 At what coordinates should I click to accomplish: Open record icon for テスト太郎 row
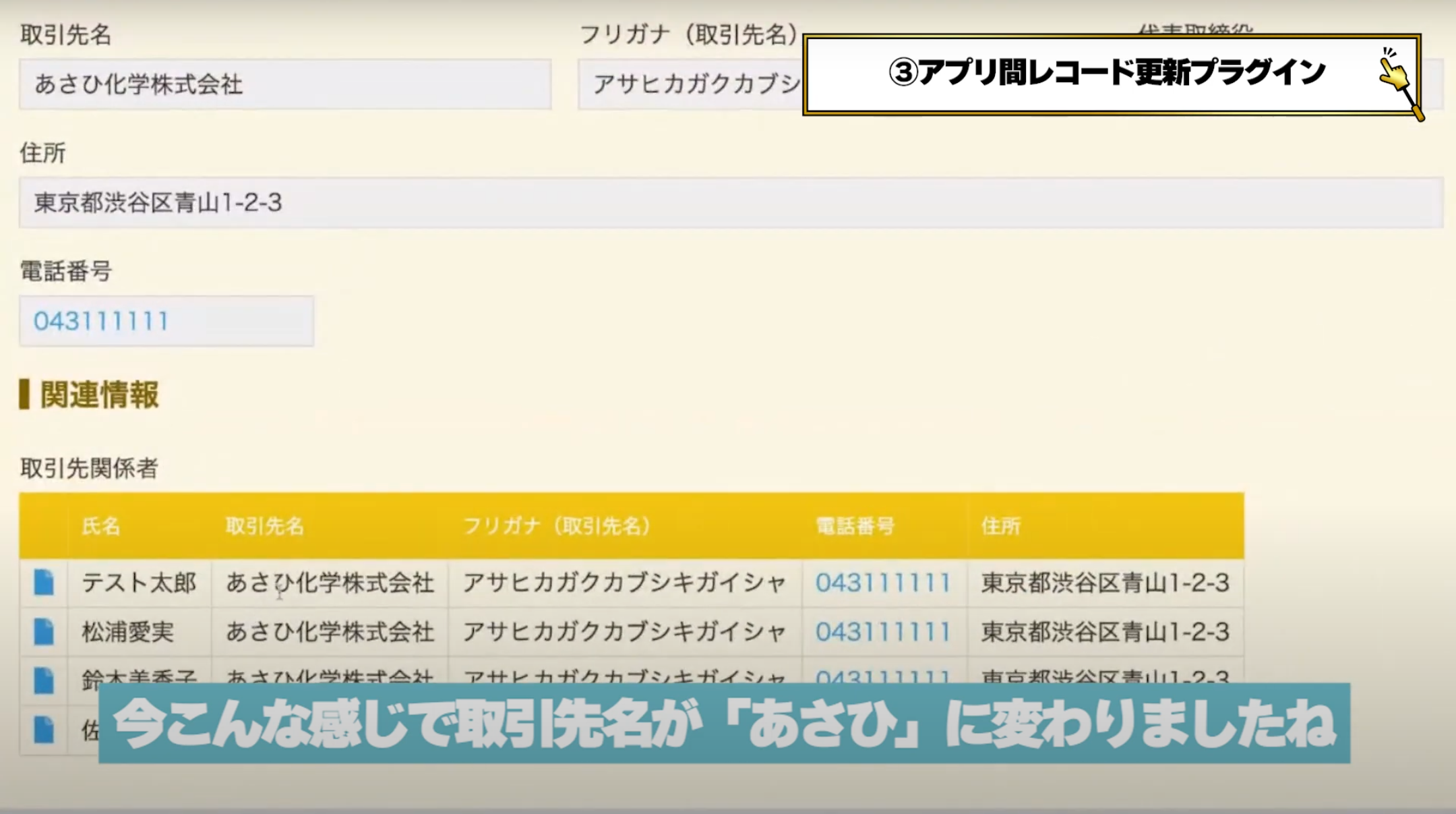coord(44,583)
